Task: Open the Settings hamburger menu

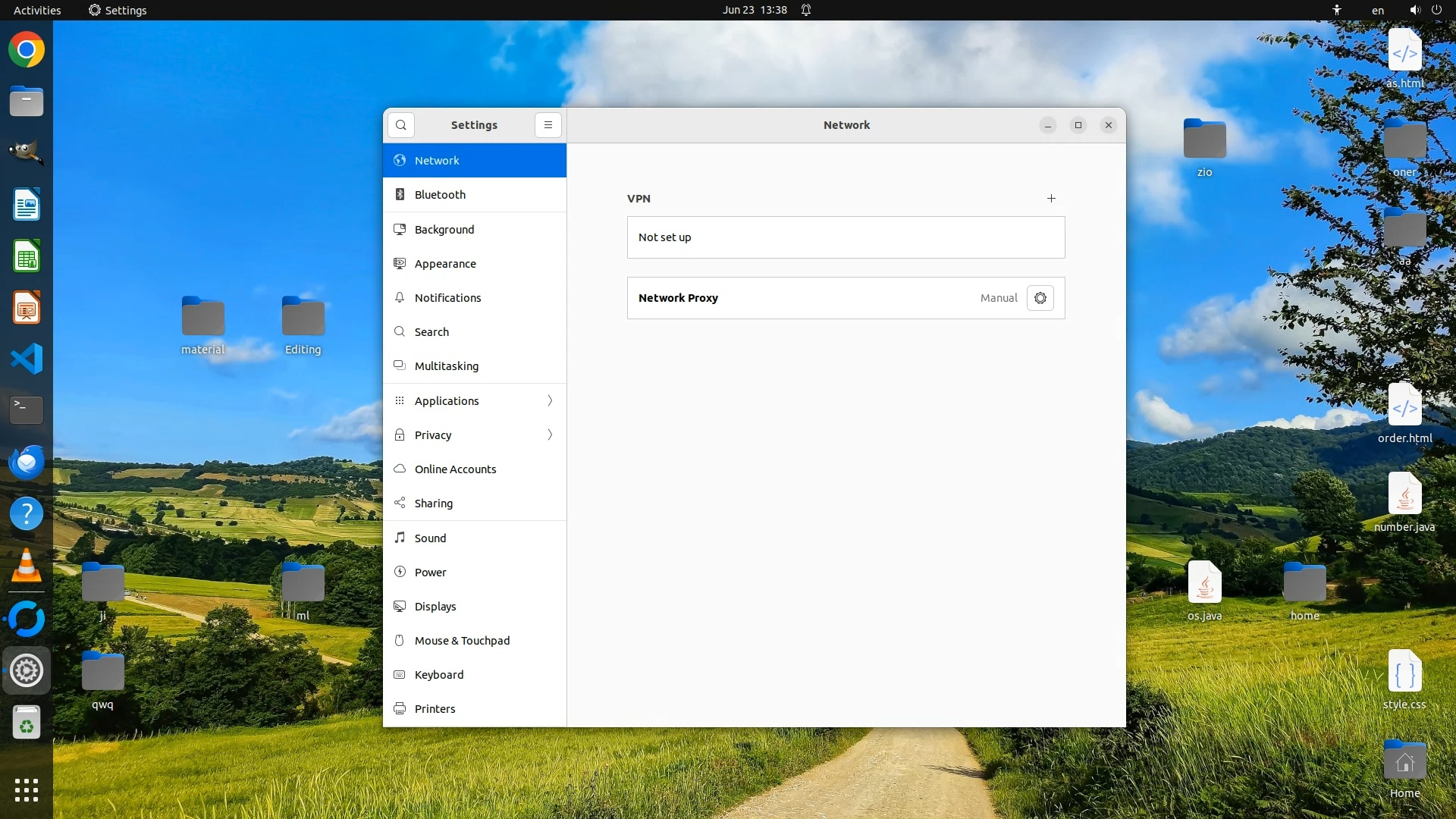Action: click(x=548, y=125)
